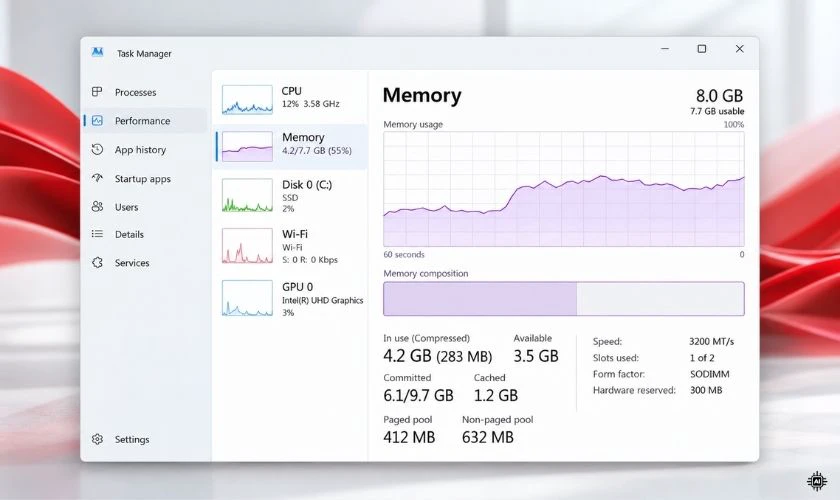Viewport: 840px width, 500px height.
Task: Click the CPU resource label
Action: coord(292,91)
